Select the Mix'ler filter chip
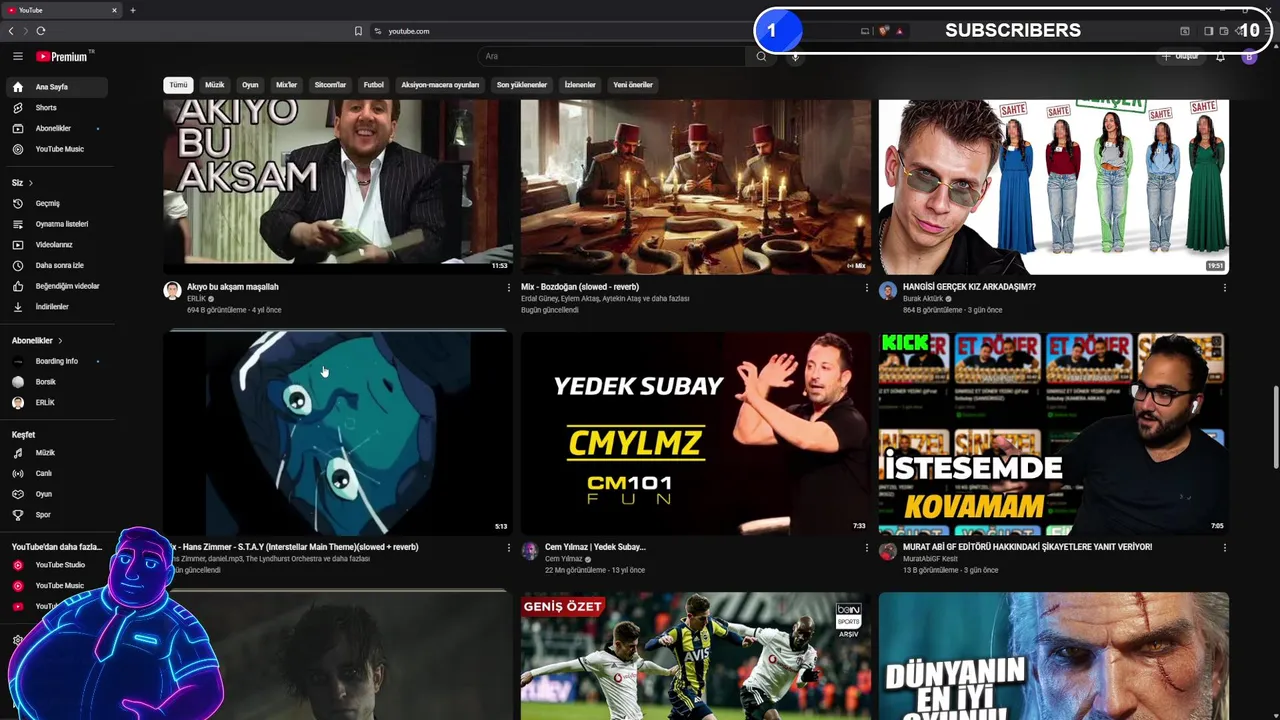The height and width of the screenshot is (720, 1280). tap(287, 85)
